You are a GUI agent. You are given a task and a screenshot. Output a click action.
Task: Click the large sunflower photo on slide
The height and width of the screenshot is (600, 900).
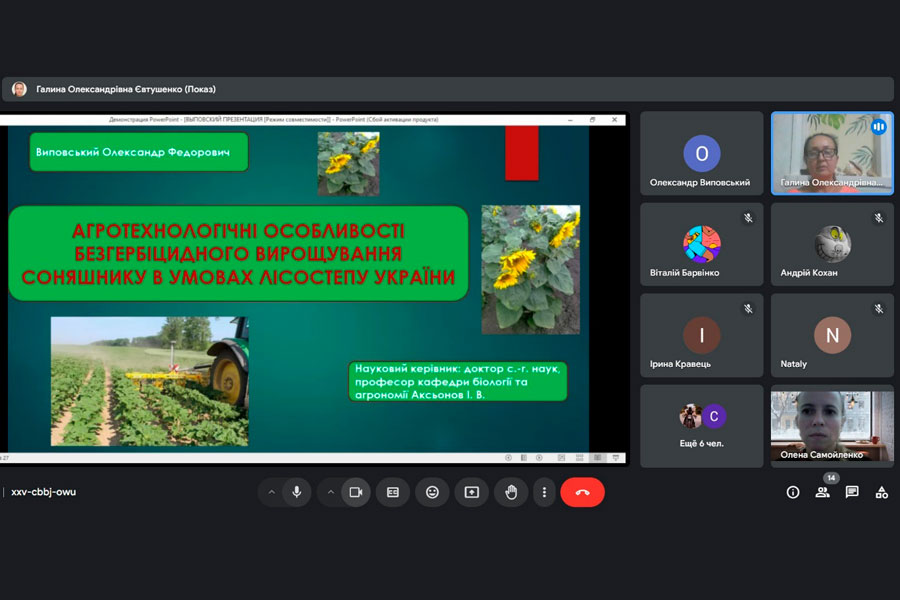pos(530,269)
